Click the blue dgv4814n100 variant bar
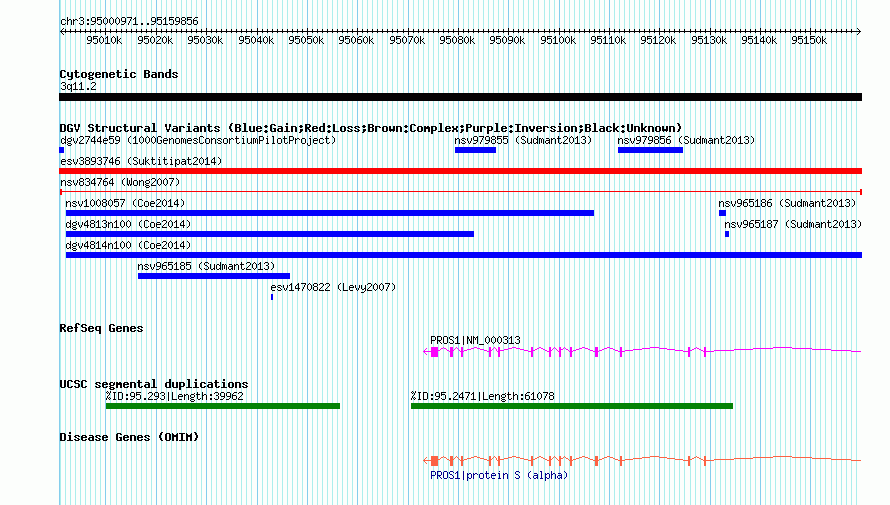Viewport: 890px width, 505px height. [464, 255]
